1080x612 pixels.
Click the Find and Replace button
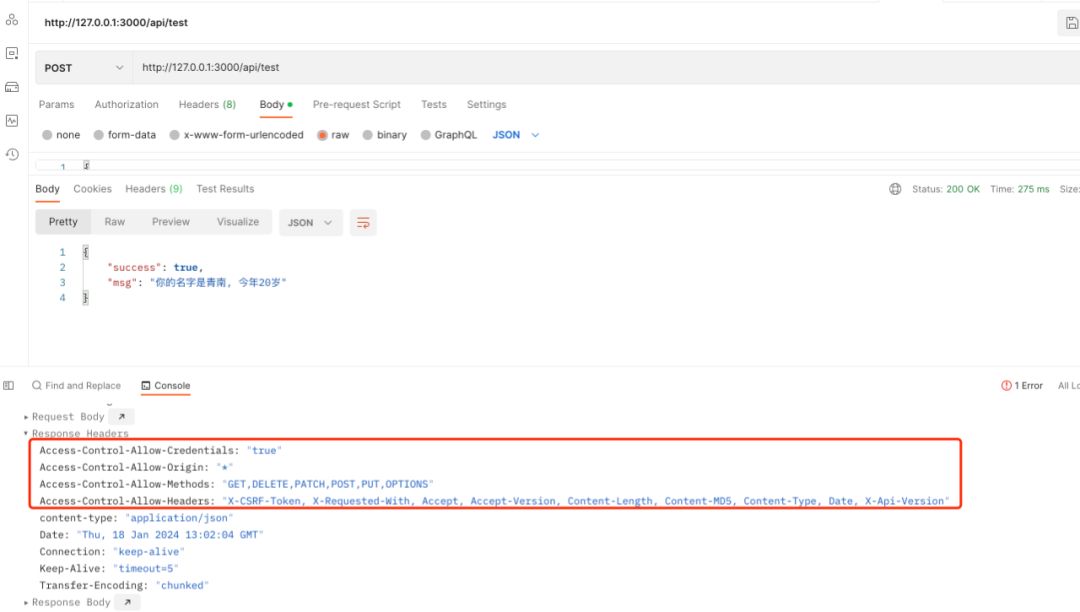[x=76, y=386]
